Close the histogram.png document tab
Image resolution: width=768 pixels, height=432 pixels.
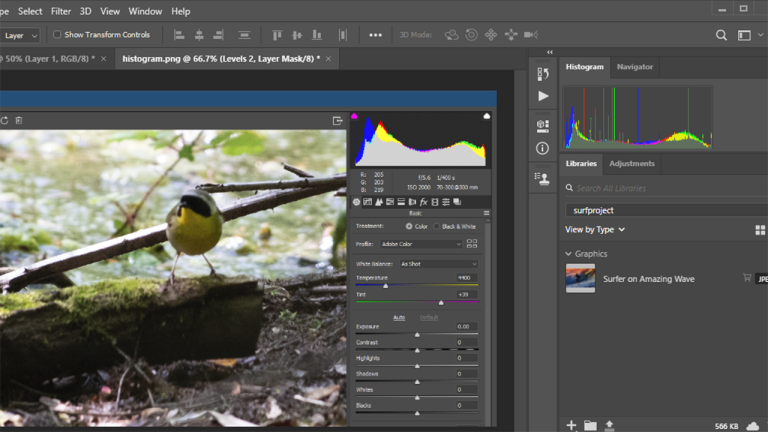pyautogui.click(x=328, y=59)
